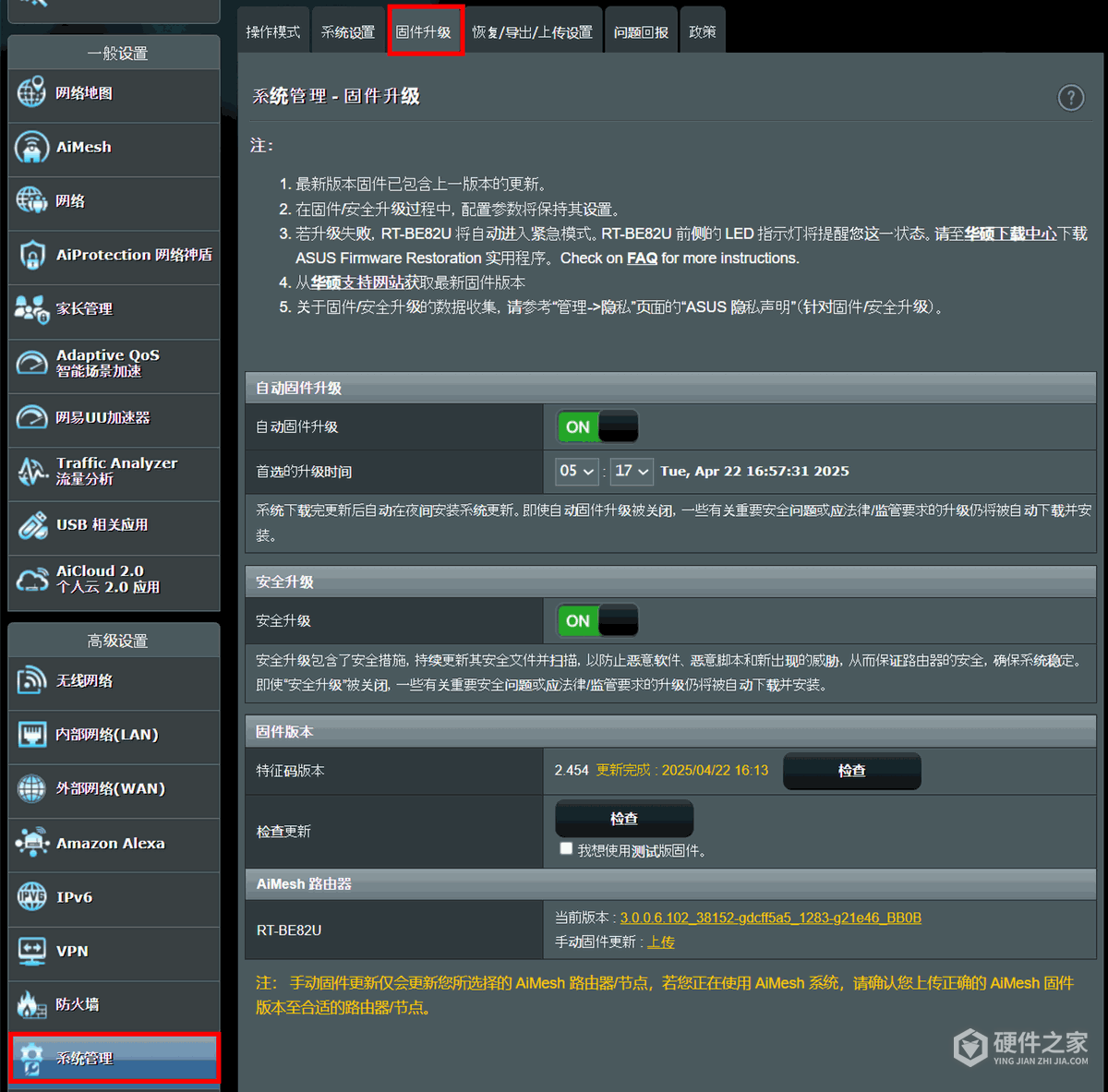
Task: Check 我想使用测试版固件 checkbox
Action: coord(566,848)
